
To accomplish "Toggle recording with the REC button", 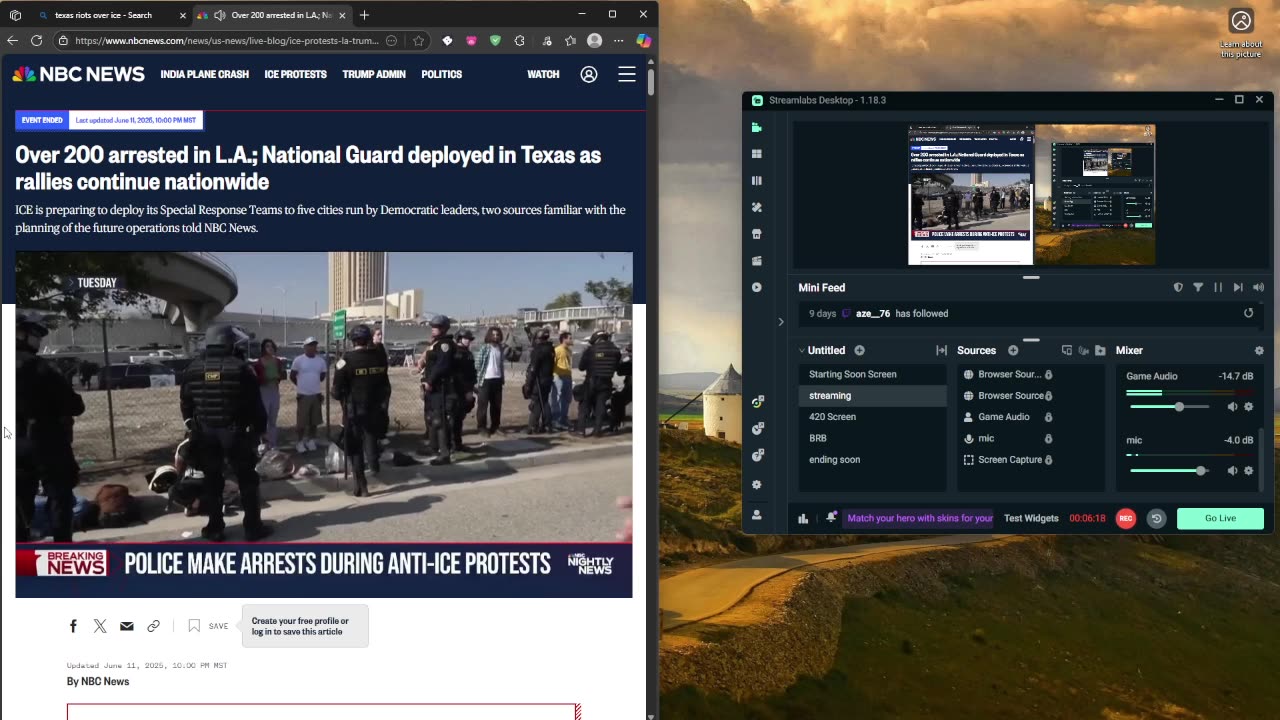I will 1126,518.
